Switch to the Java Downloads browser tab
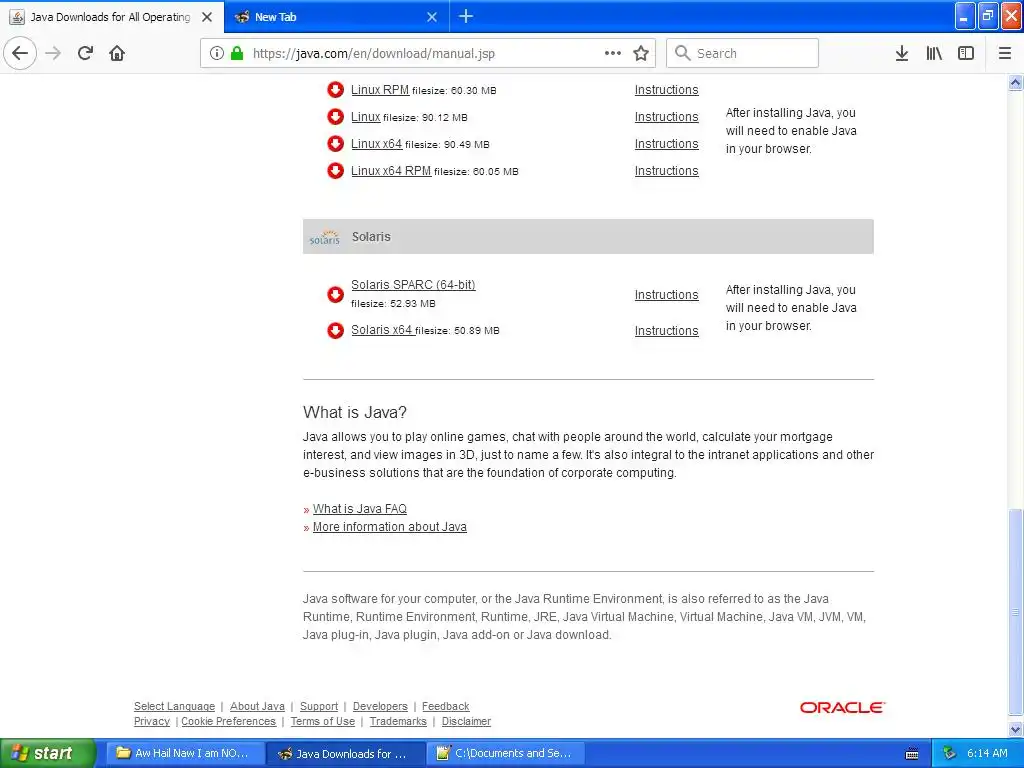 tap(112, 17)
